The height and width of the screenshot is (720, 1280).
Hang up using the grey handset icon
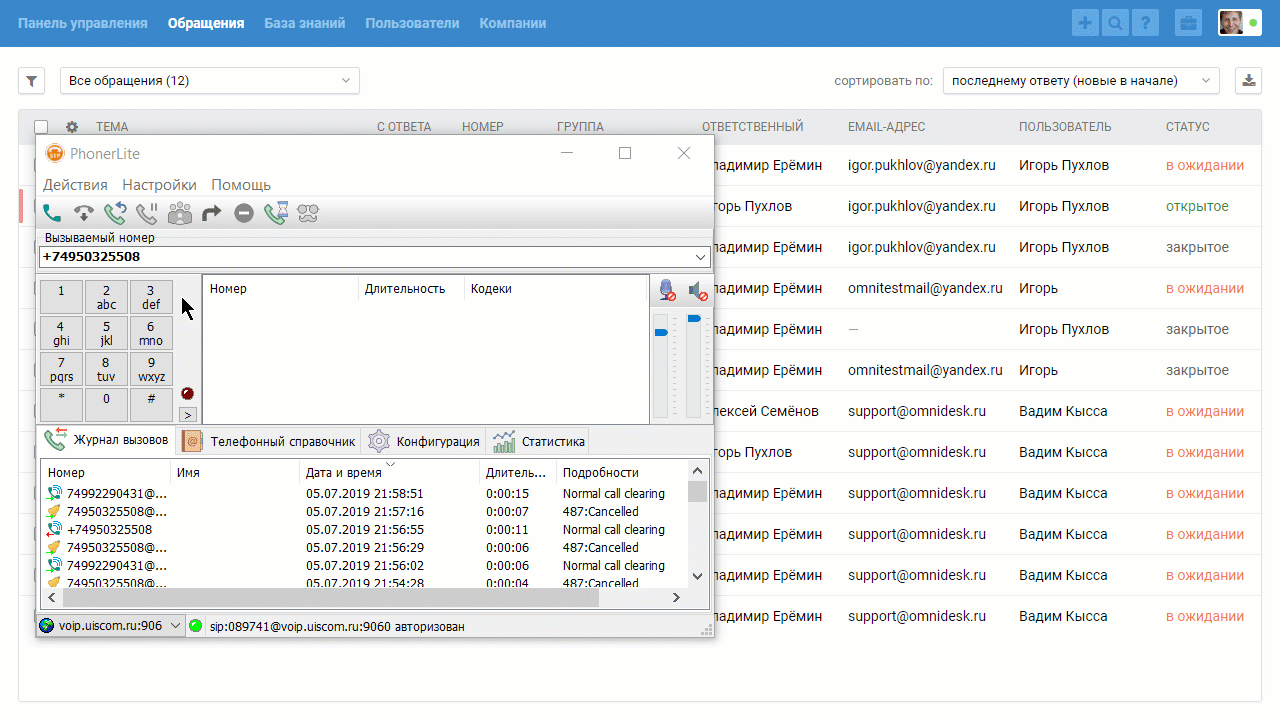(84, 212)
